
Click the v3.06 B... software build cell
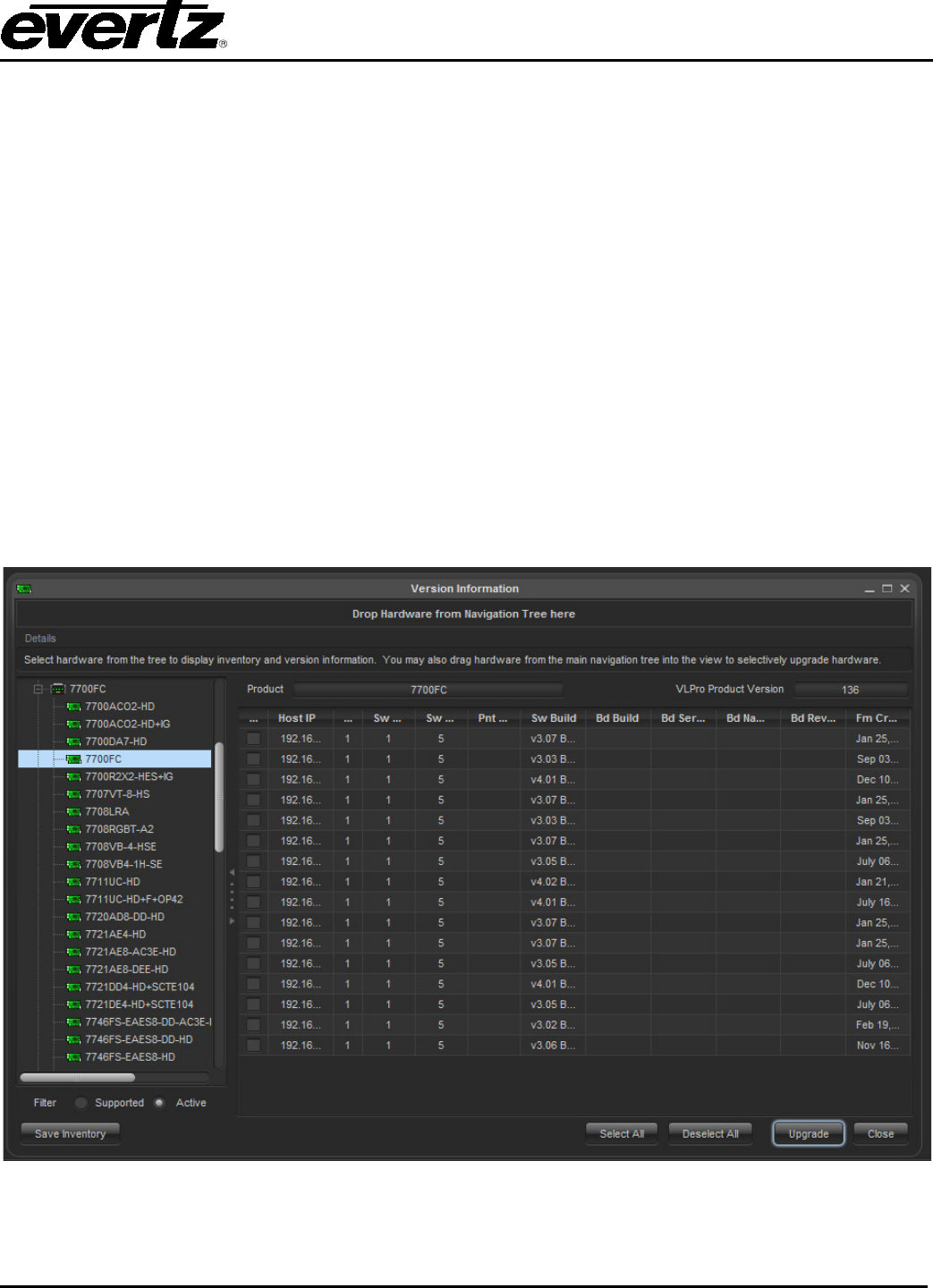click(x=553, y=1046)
